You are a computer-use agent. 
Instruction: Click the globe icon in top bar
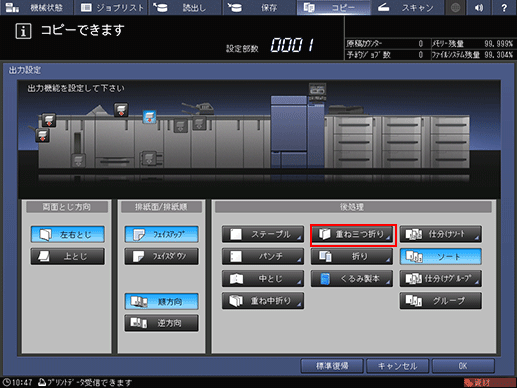pos(455,7)
